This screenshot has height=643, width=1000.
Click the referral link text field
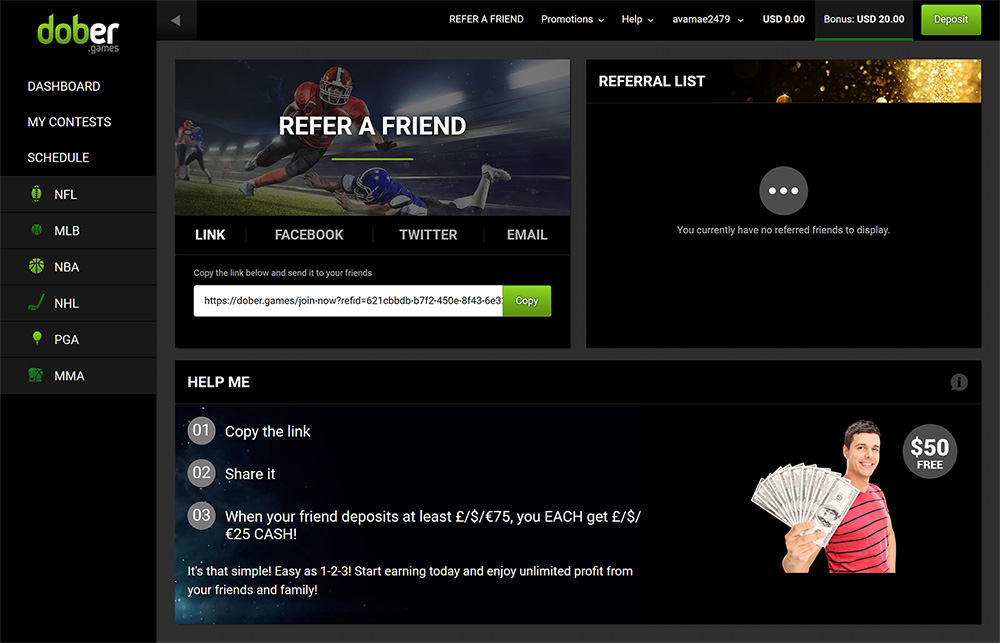tap(348, 300)
